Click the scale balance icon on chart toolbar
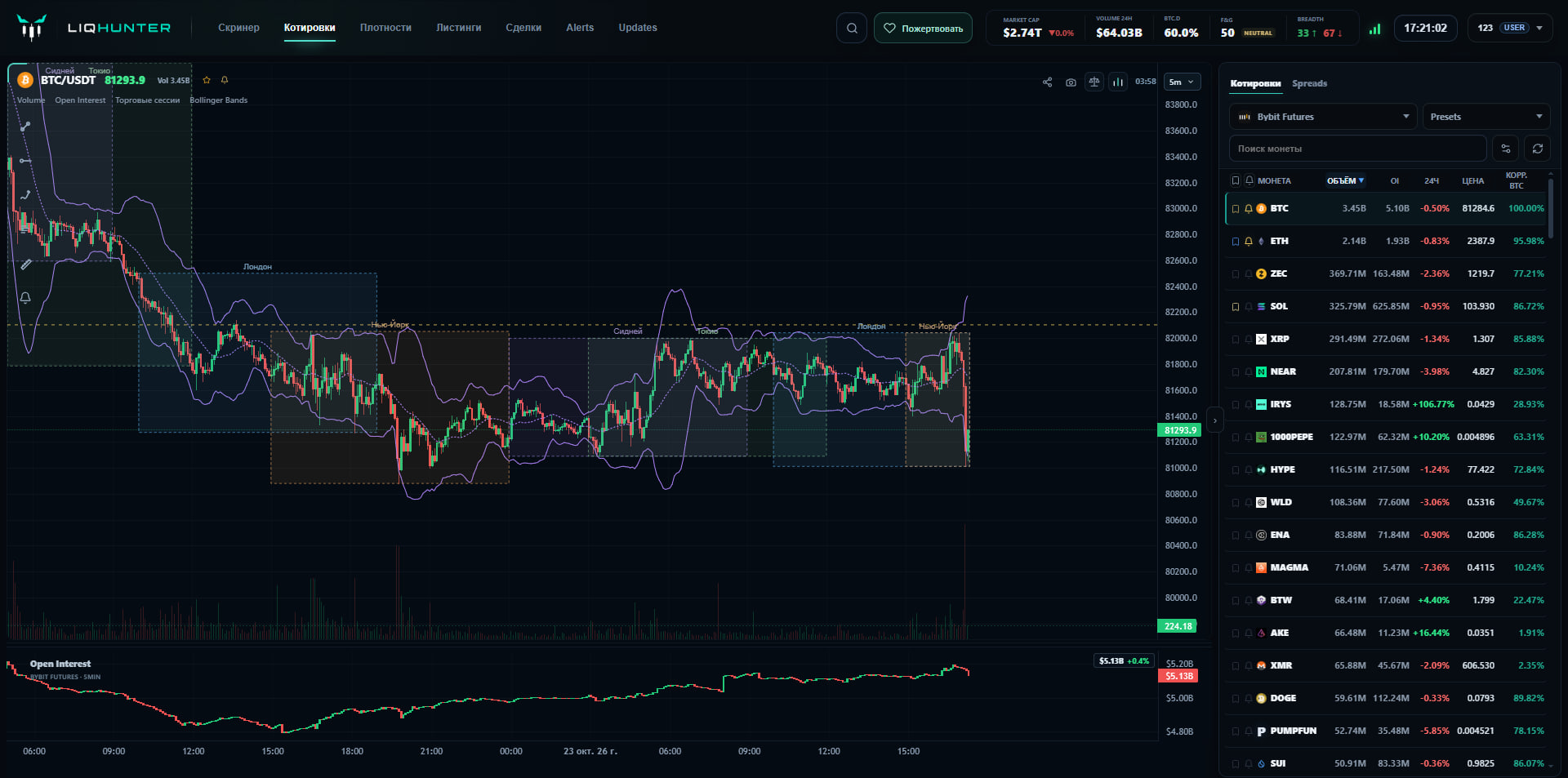 click(1094, 82)
